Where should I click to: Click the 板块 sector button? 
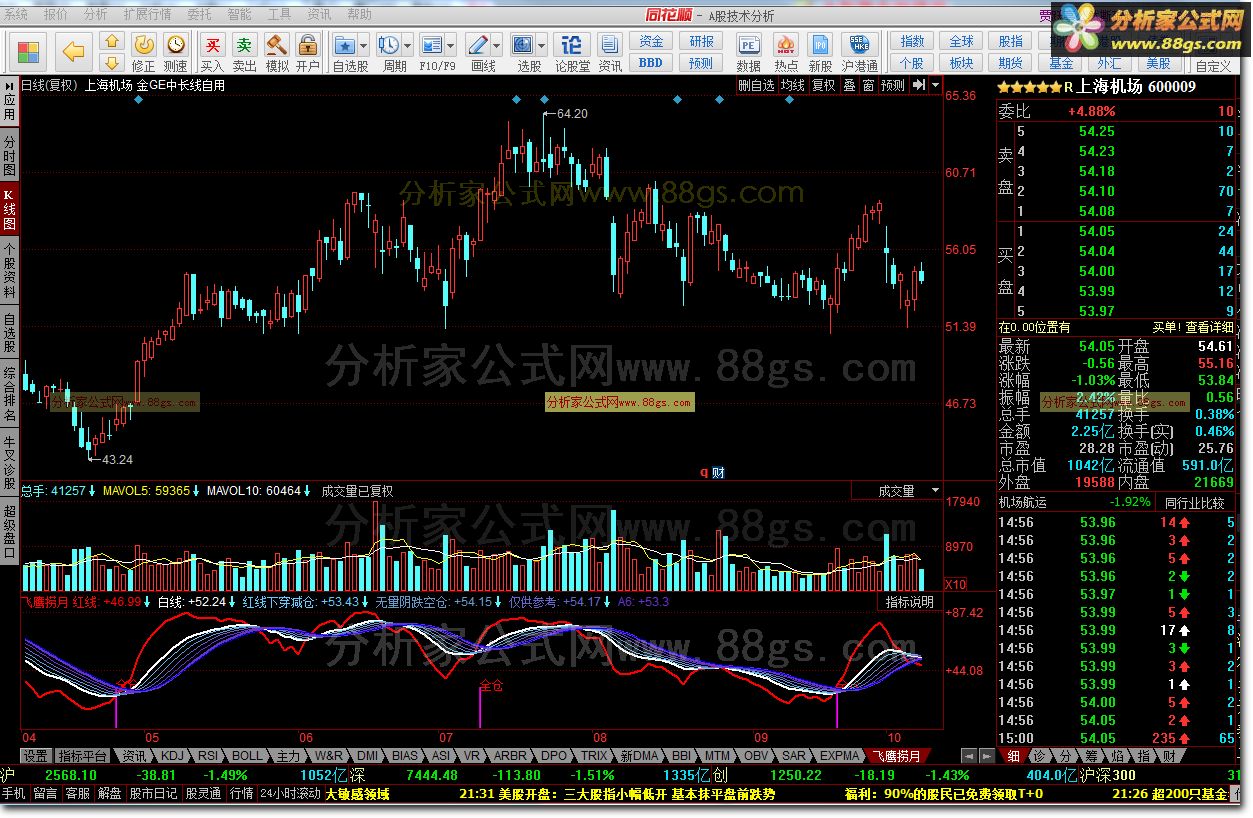coord(961,63)
